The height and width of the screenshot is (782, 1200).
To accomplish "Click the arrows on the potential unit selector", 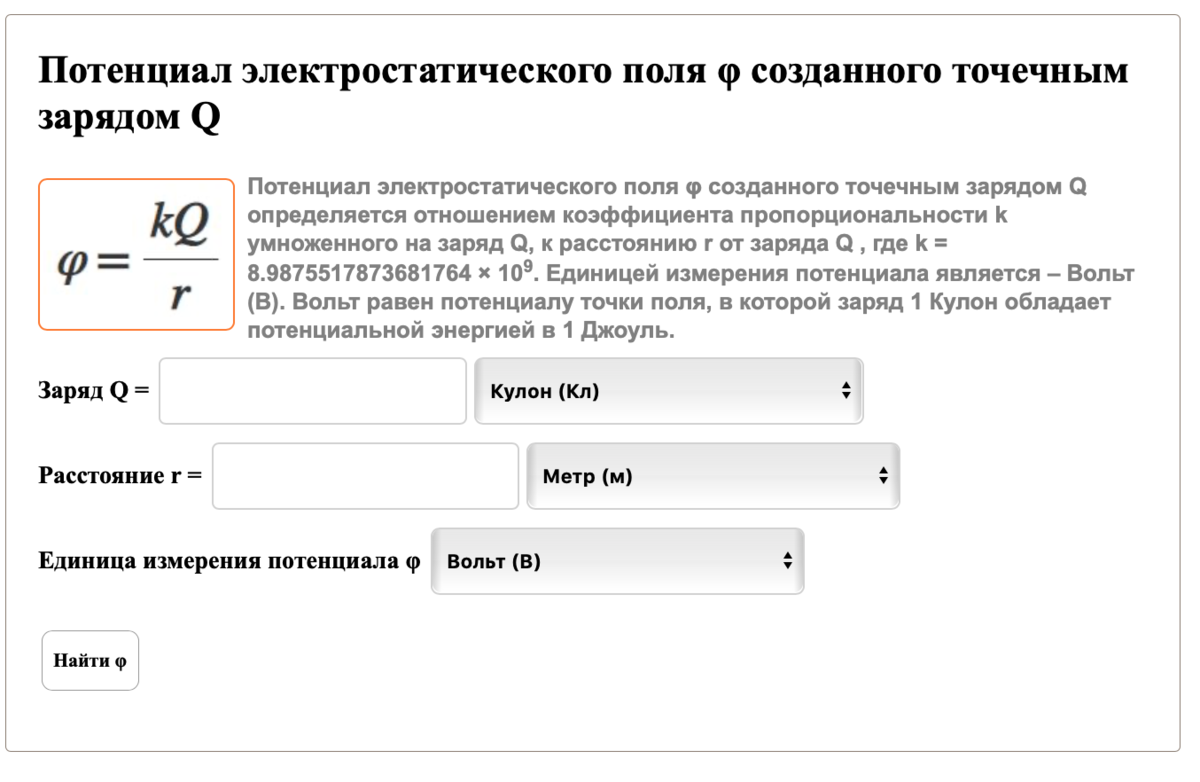I will point(789,561).
